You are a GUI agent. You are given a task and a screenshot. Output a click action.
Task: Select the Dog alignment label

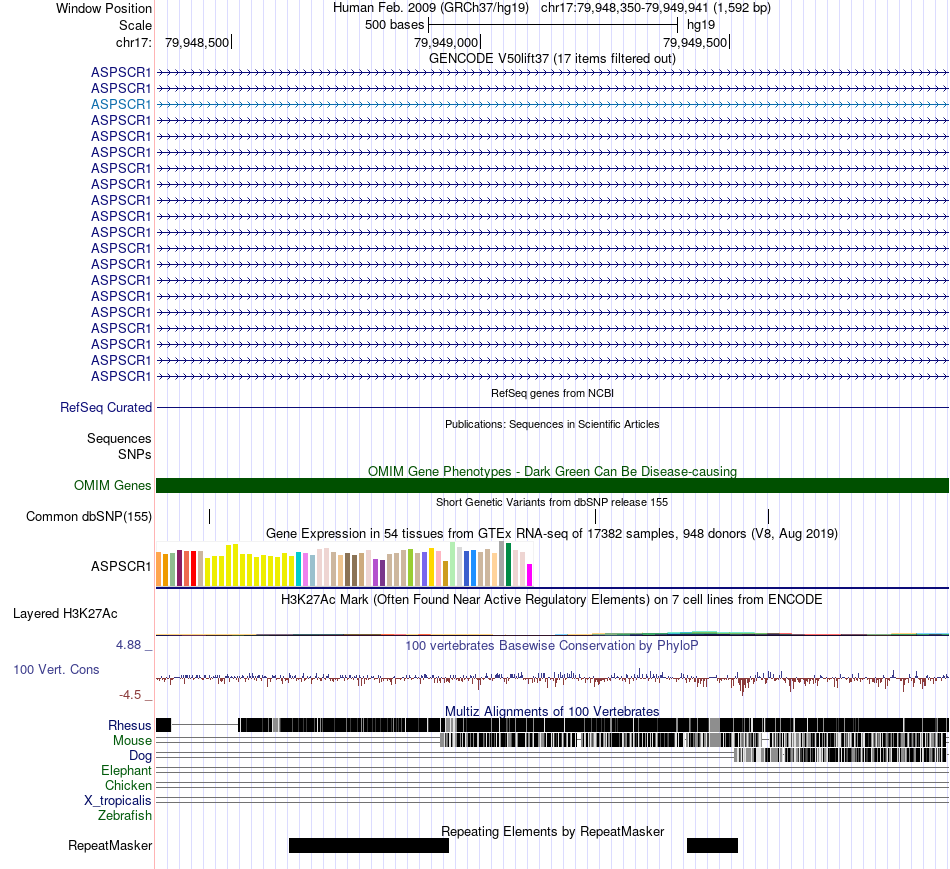141,756
